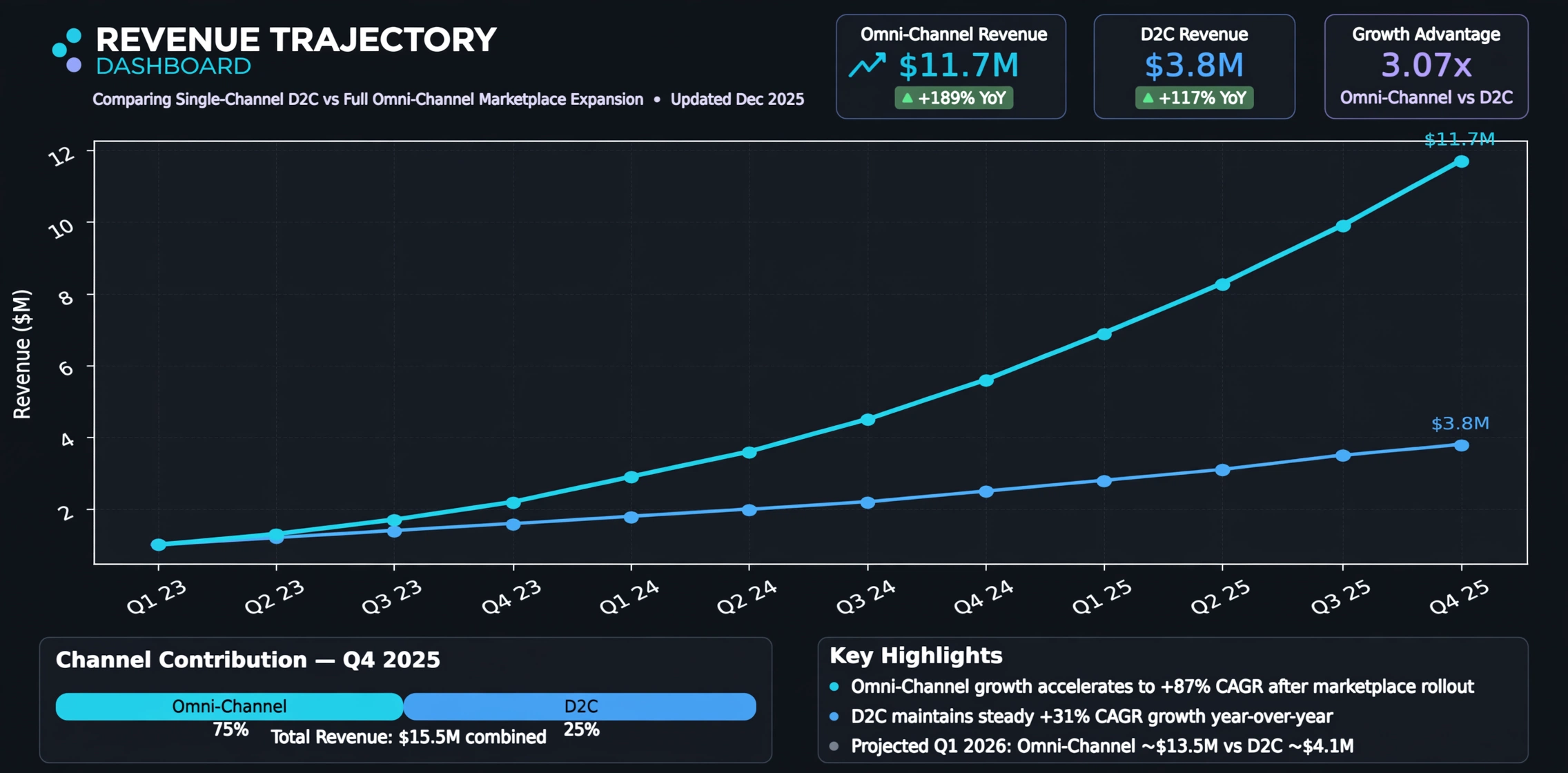Image resolution: width=1568 pixels, height=773 pixels.
Task: Click the three-dot dashboard logo icon
Action: [x=67, y=50]
